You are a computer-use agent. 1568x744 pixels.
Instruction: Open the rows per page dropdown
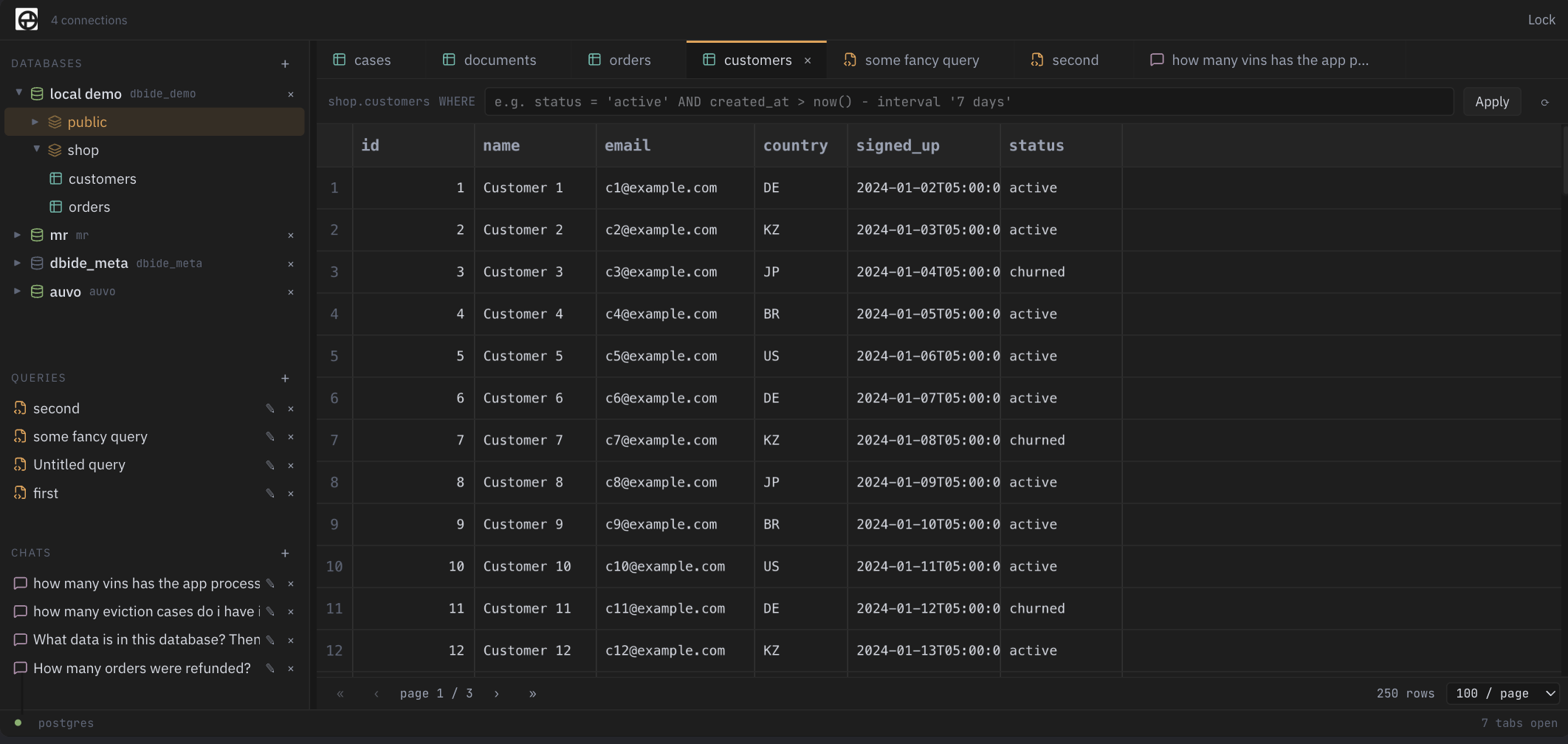[1503, 694]
